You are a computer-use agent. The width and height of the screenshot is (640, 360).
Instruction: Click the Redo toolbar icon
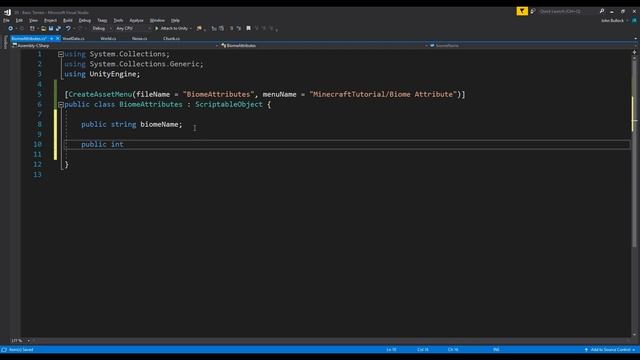(x=80, y=29)
